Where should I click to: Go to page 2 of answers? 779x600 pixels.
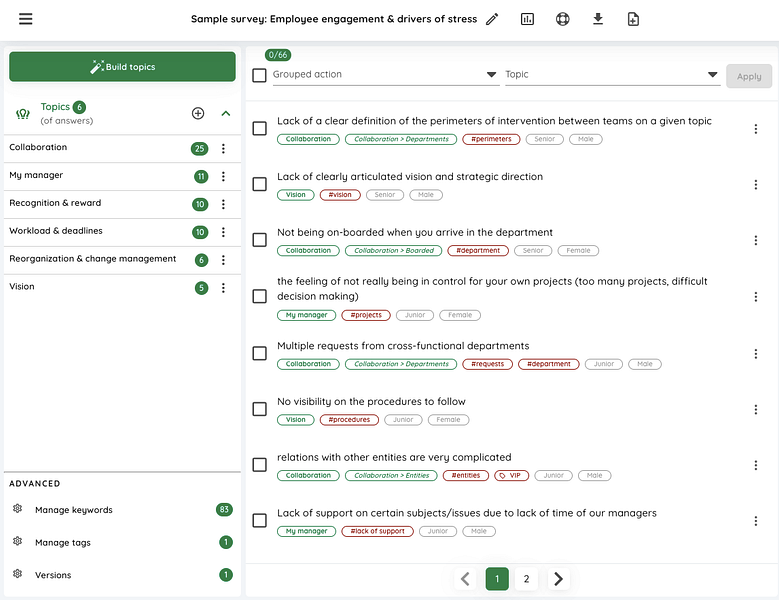[526, 579]
